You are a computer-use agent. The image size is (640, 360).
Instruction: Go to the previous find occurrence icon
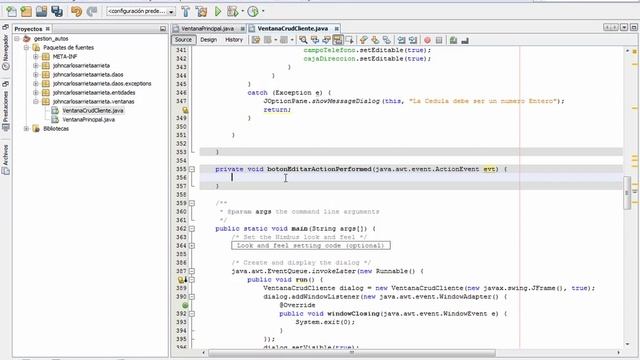tap(315, 40)
